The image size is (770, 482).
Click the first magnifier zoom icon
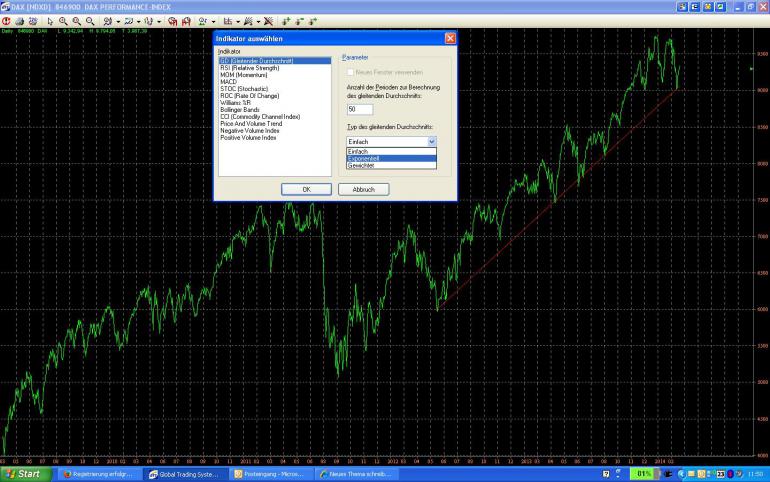pyautogui.click(x=63, y=21)
